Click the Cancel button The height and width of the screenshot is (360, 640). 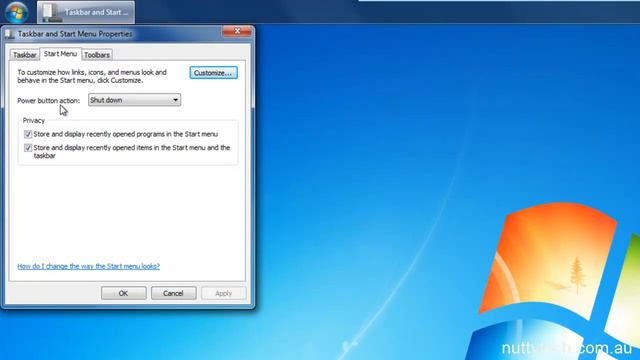[173, 293]
